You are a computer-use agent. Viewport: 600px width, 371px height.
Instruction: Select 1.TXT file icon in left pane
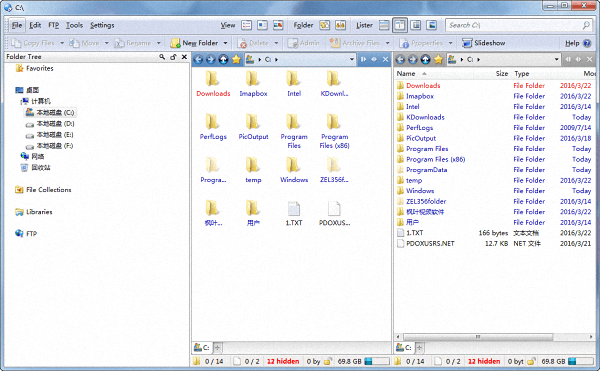coord(294,213)
